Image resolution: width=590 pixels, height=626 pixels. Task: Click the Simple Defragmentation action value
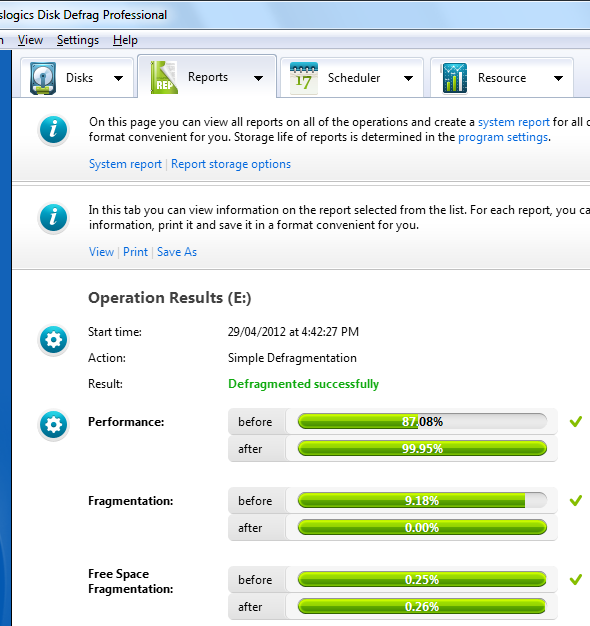click(292, 358)
